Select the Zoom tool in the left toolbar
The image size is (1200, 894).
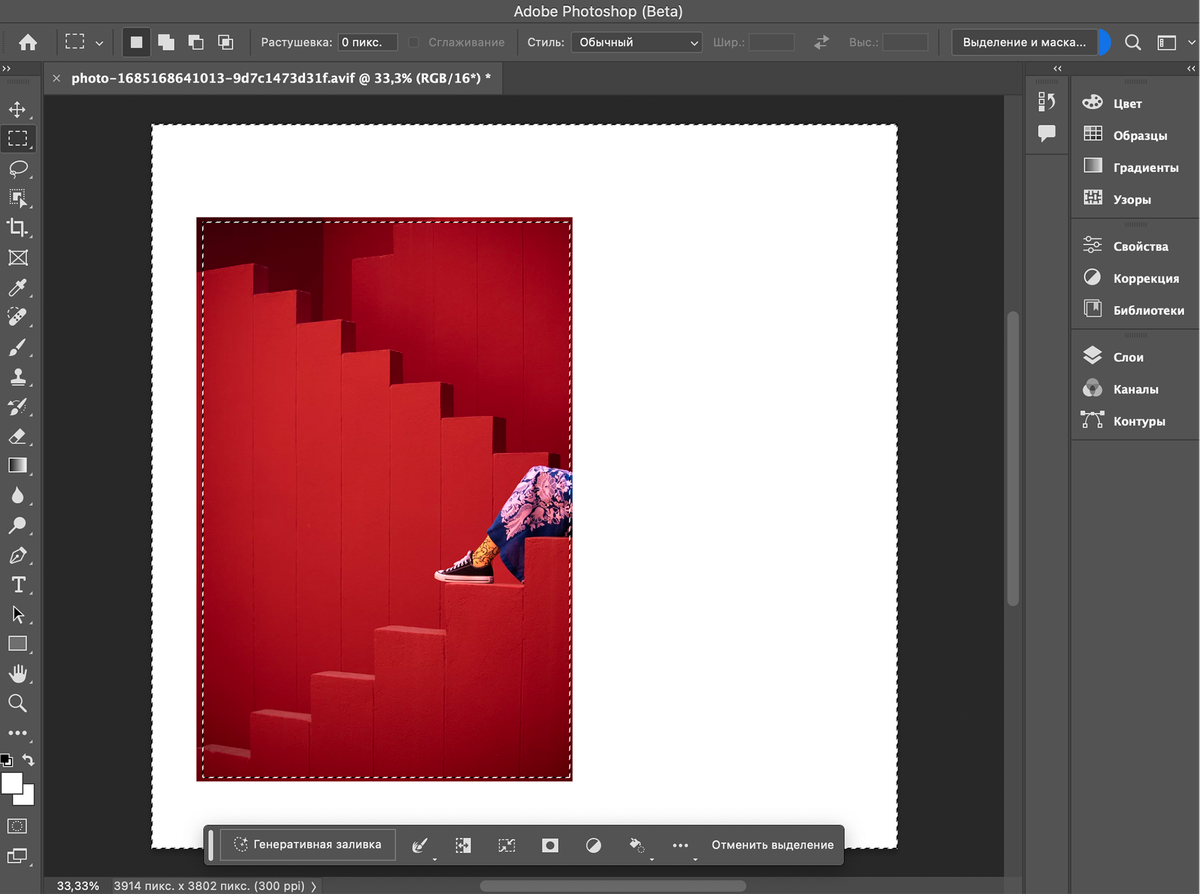[x=17, y=703]
